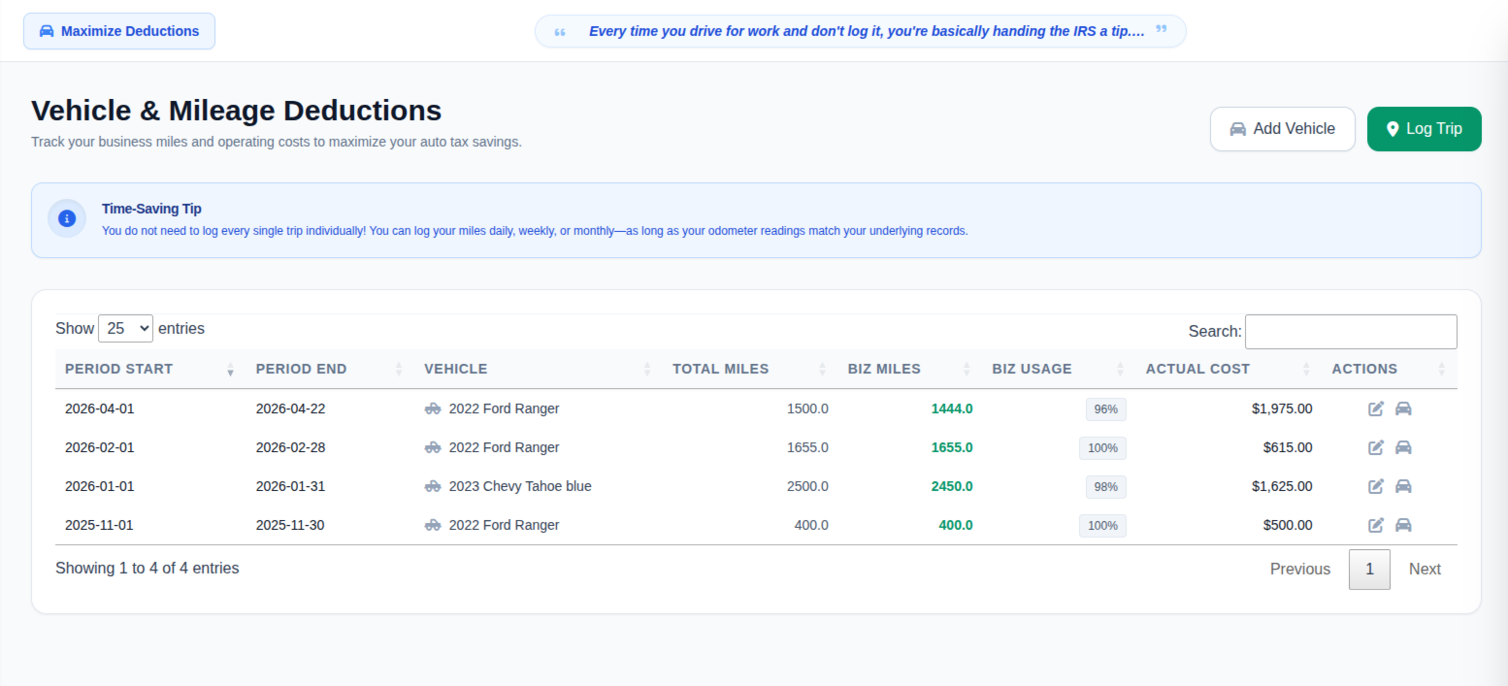
Task: Click the truck icon beside the 2026-04-01 Ford Ranger
Action: coord(433,408)
